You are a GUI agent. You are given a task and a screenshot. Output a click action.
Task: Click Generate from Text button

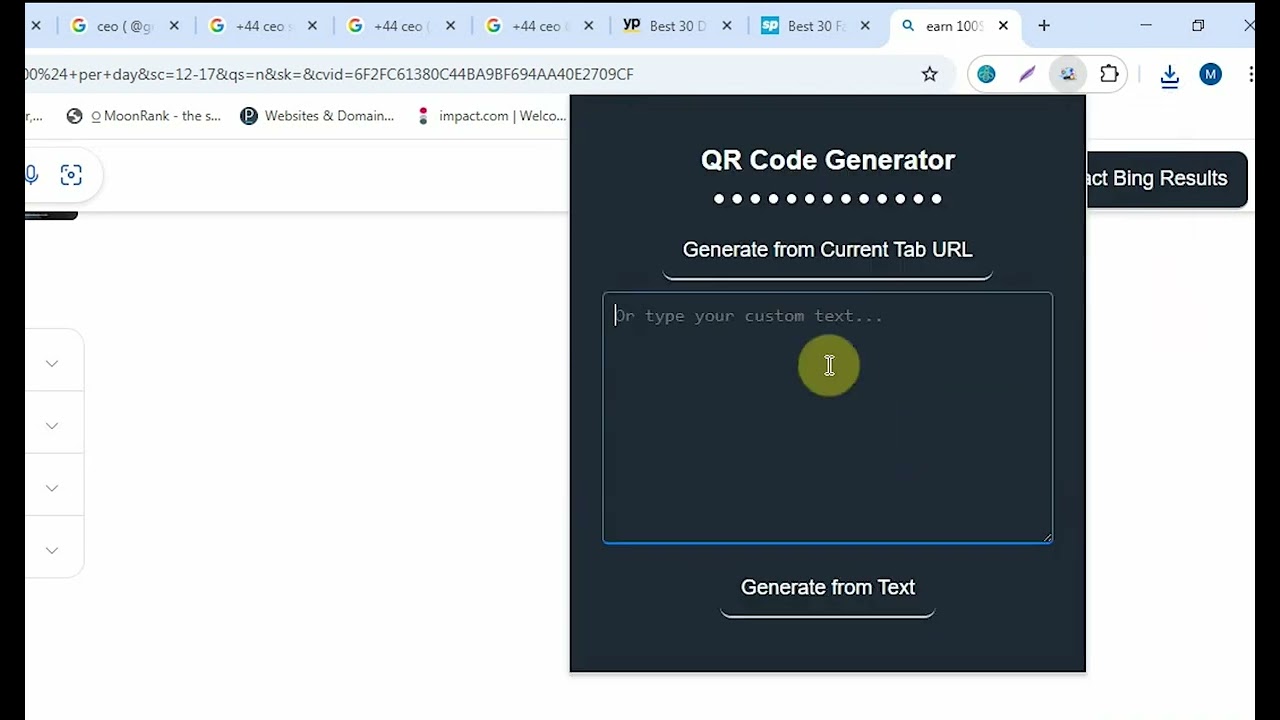click(x=827, y=588)
